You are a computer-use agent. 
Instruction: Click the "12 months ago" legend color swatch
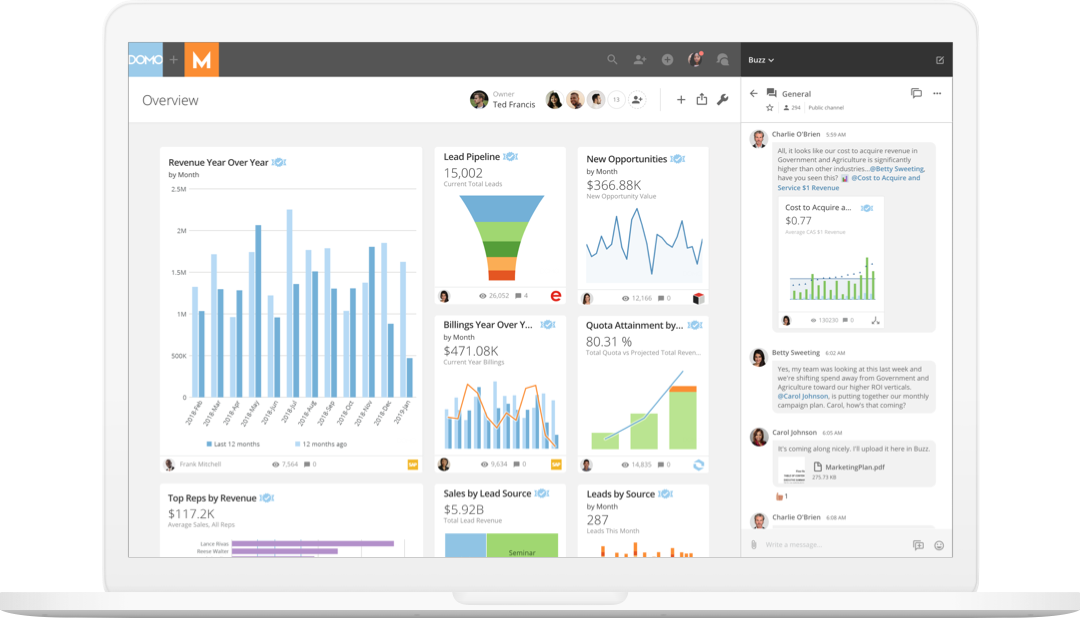coord(298,444)
